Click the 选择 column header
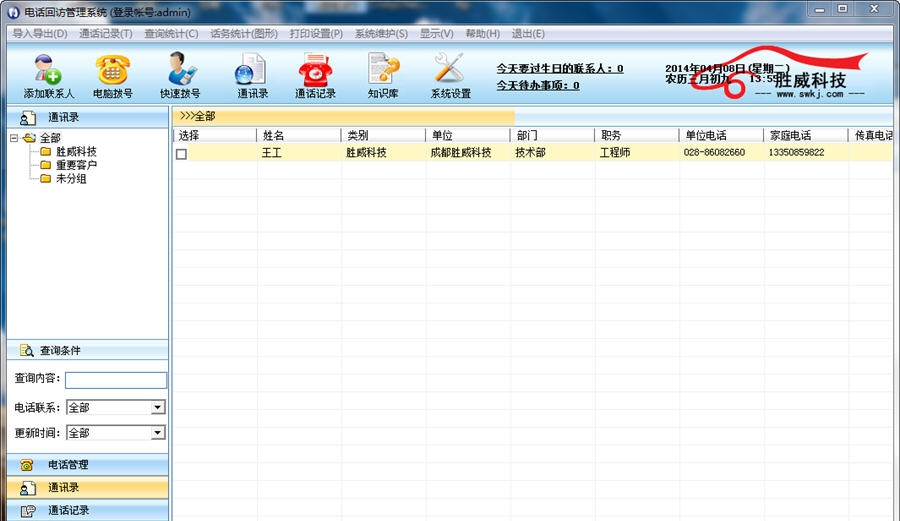 [x=215, y=135]
